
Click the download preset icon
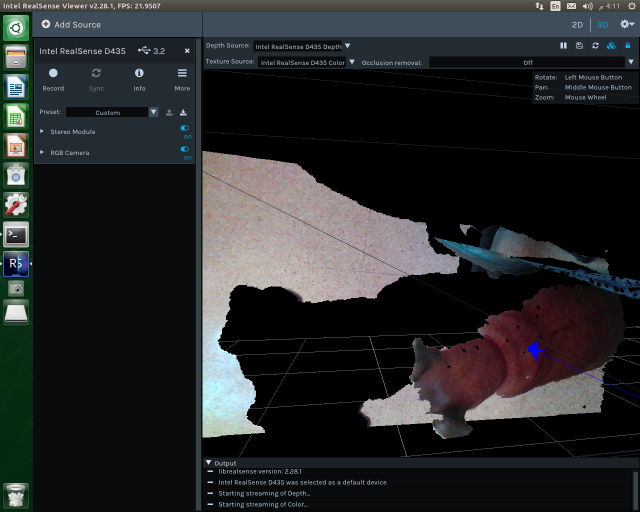[184, 112]
